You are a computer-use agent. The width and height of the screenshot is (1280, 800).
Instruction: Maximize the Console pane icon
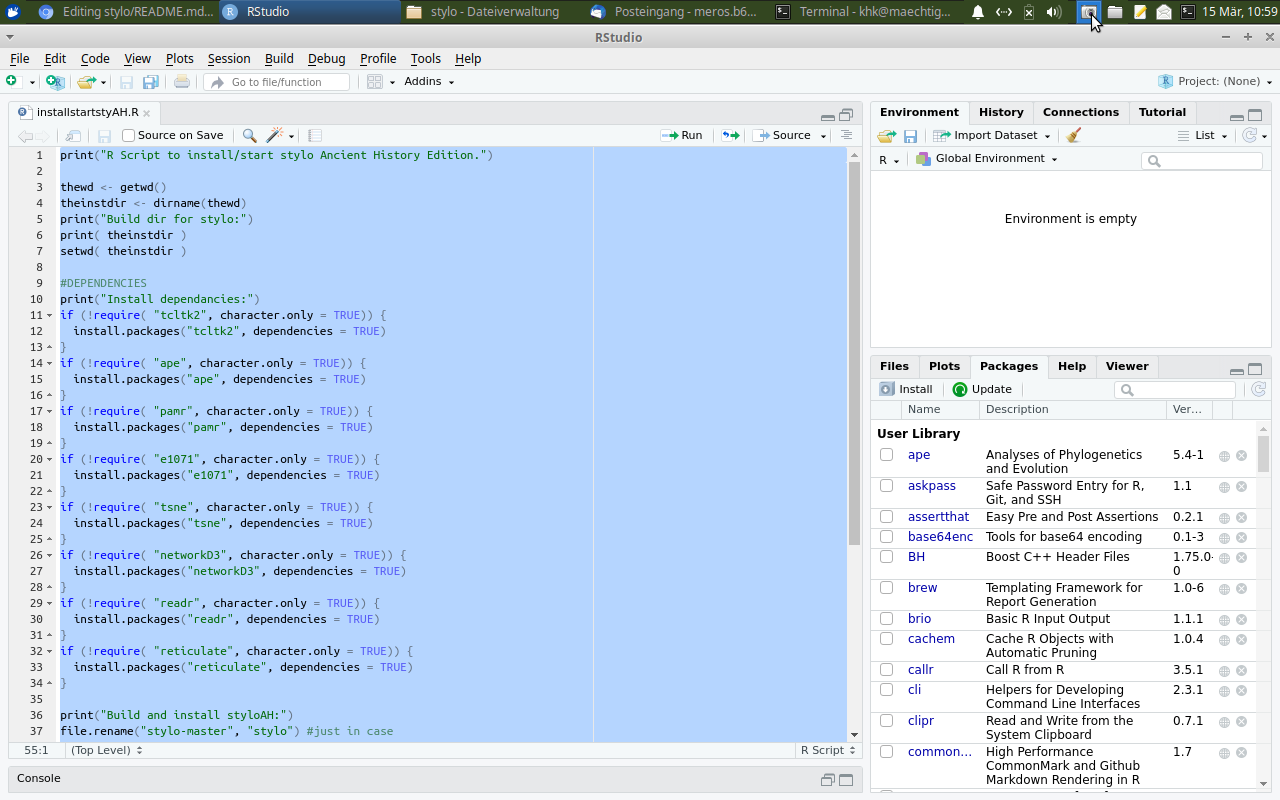pyautogui.click(x=846, y=780)
